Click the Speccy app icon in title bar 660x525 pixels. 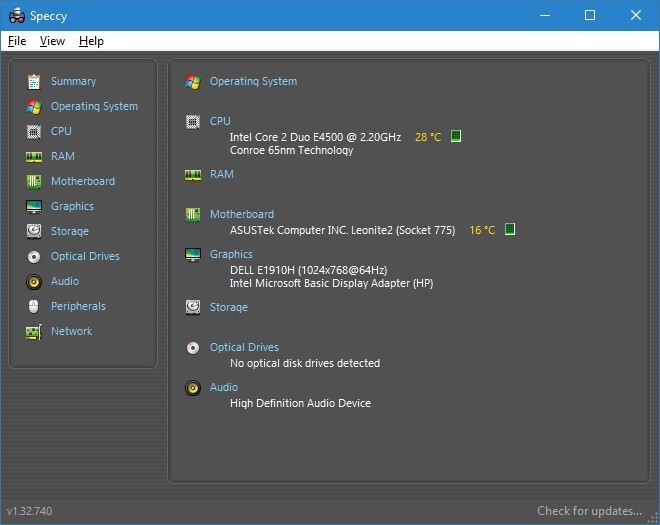[x=17, y=16]
